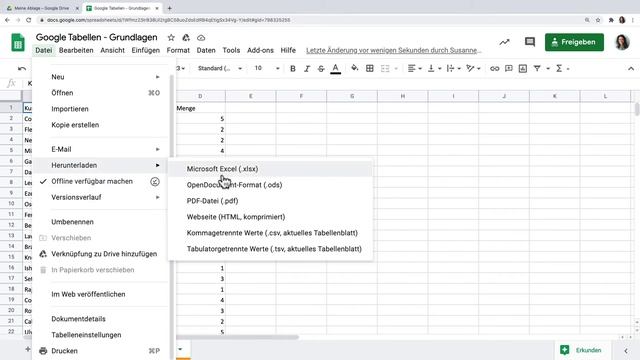
Task: Open horizontal align options
Action: tap(414, 69)
